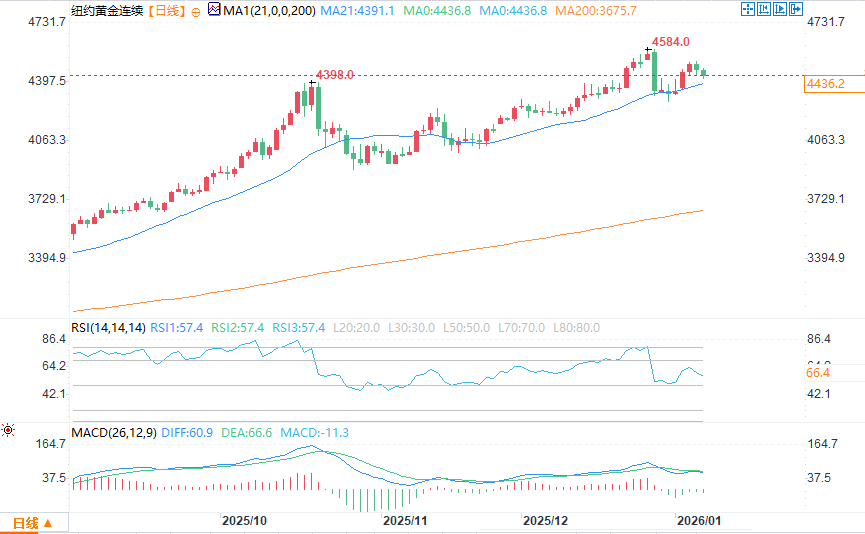Click the L80:80.0 RSI level label
The height and width of the screenshot is (534, 865).
(576, 328)
